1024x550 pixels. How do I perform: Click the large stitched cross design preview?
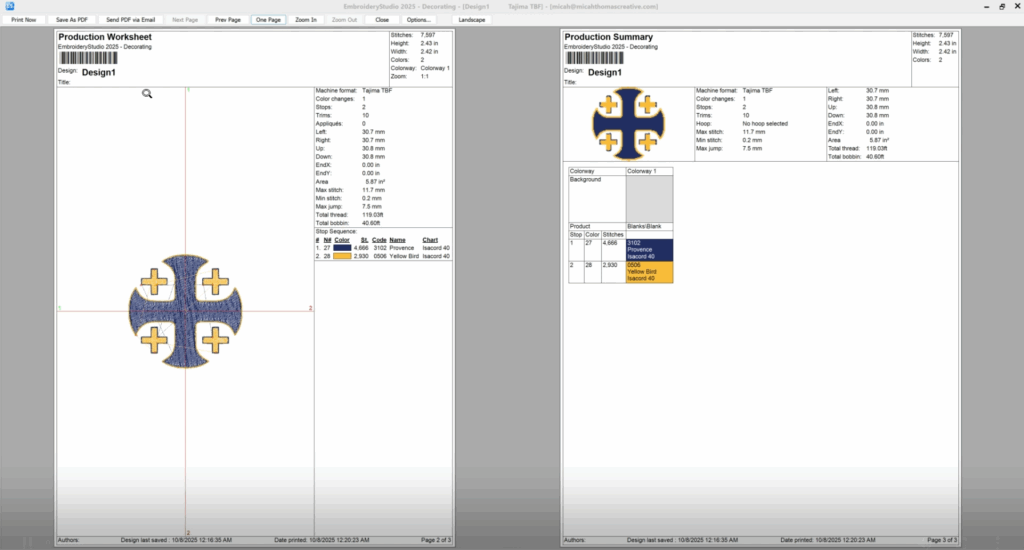coord(187,309)
